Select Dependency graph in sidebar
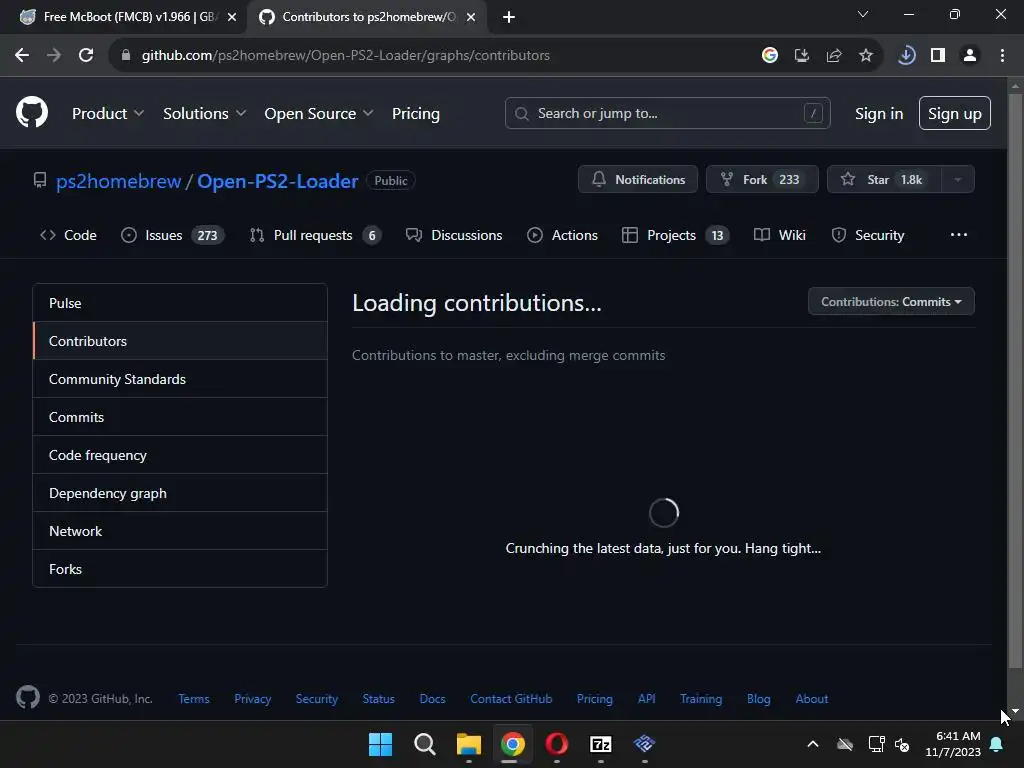The height and width of the screenshot is (768, 1024). tap(180, 492)
